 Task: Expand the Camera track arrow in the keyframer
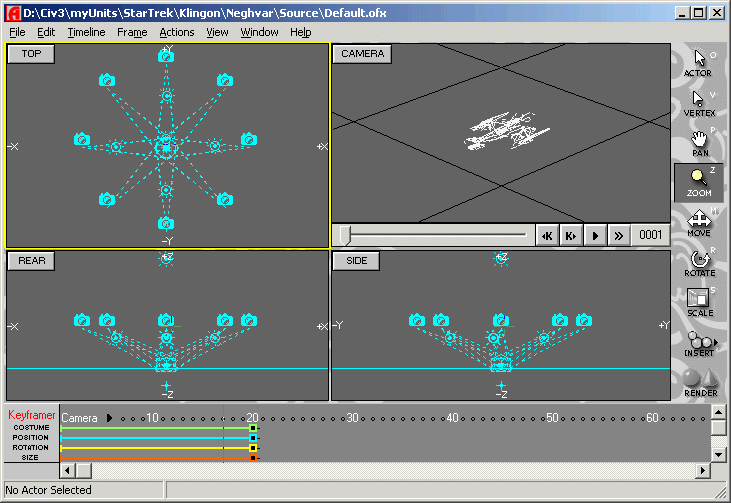click(x=109, y=418)
